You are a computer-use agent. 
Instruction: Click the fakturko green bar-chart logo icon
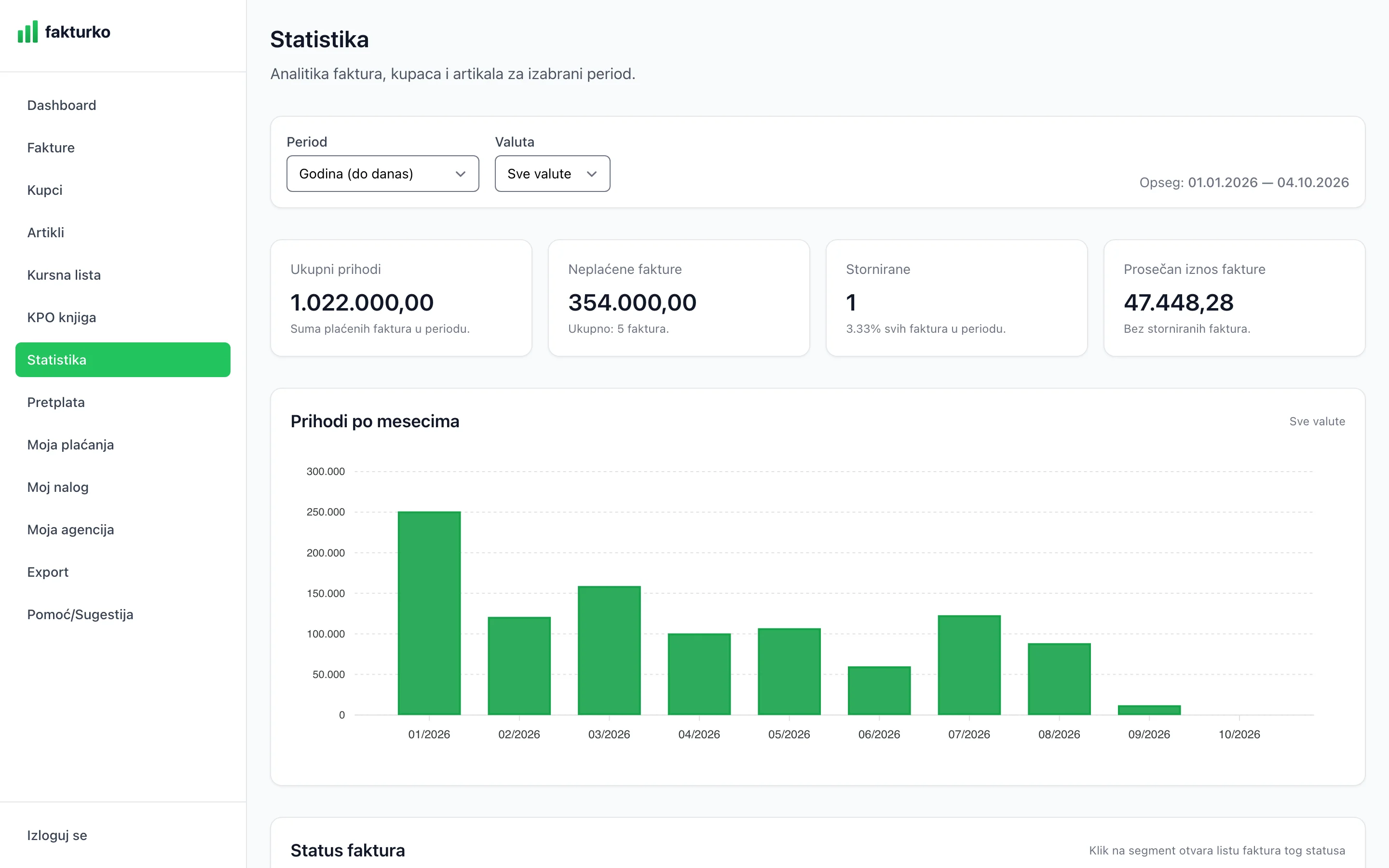click(27, 31)
